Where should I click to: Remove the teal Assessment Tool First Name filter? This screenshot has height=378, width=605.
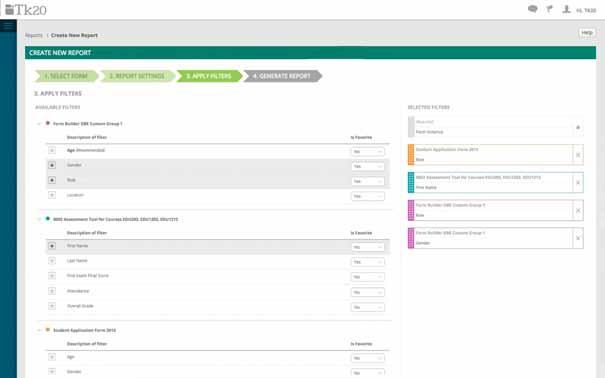point(578,183)
